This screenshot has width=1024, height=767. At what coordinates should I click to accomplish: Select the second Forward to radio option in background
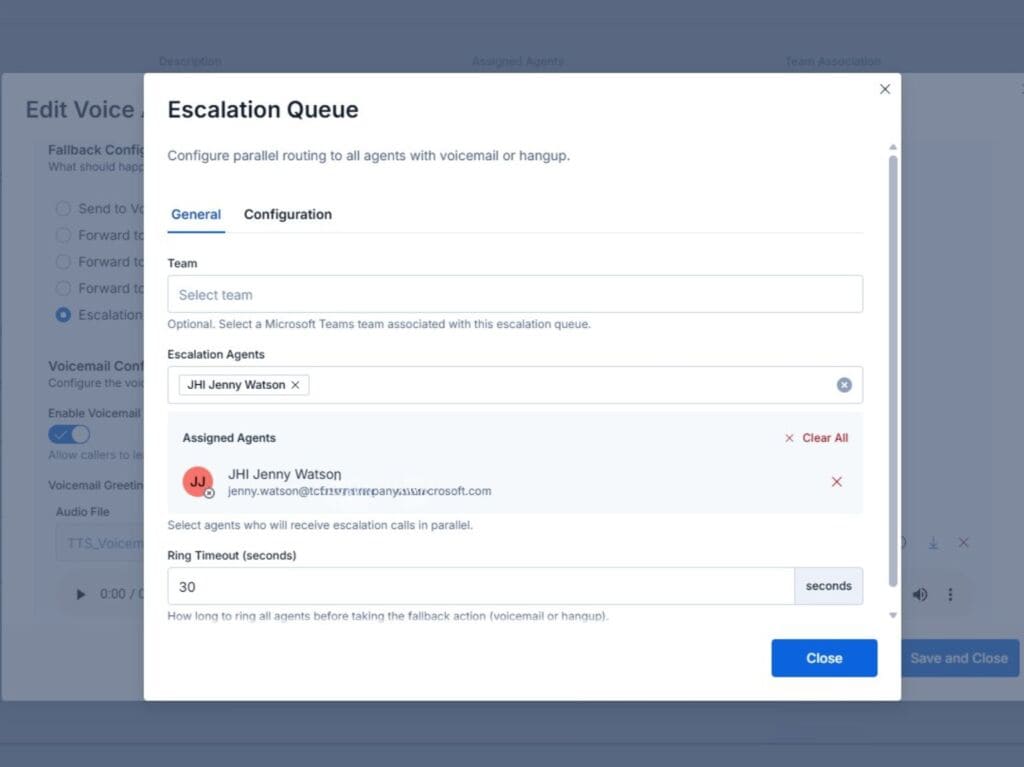click(63, 262)
